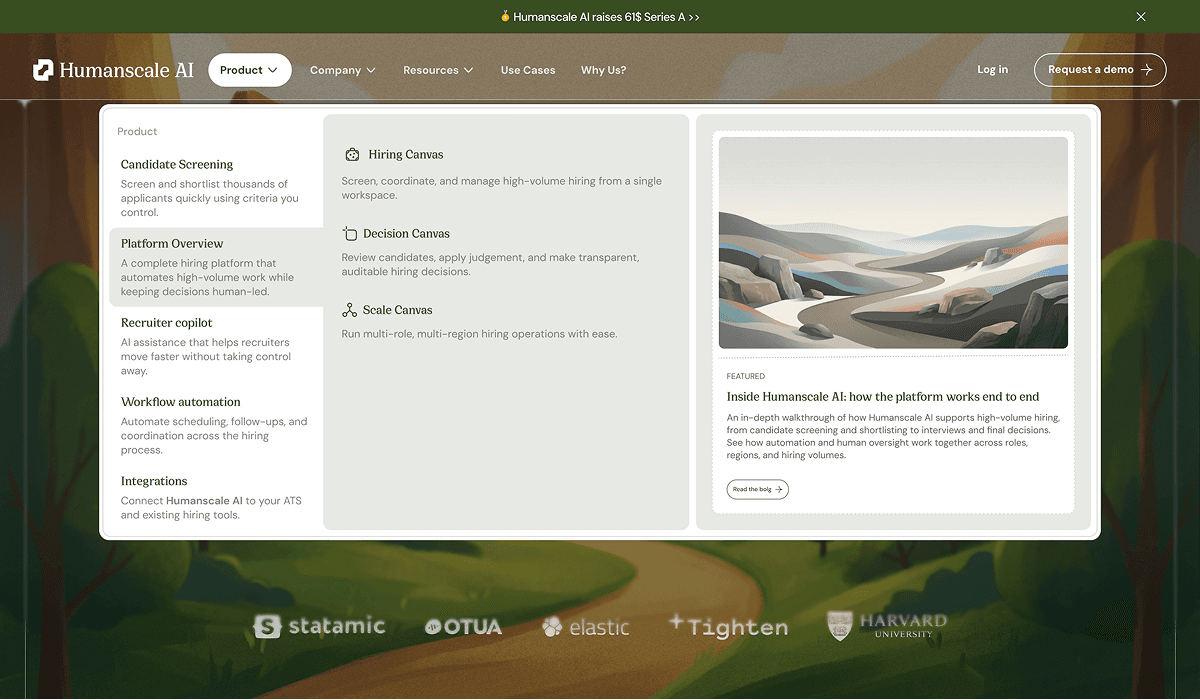Click the featured landscape thumbnail image
This screenshot has width=1200, height=700.
[x=893, y=243]
